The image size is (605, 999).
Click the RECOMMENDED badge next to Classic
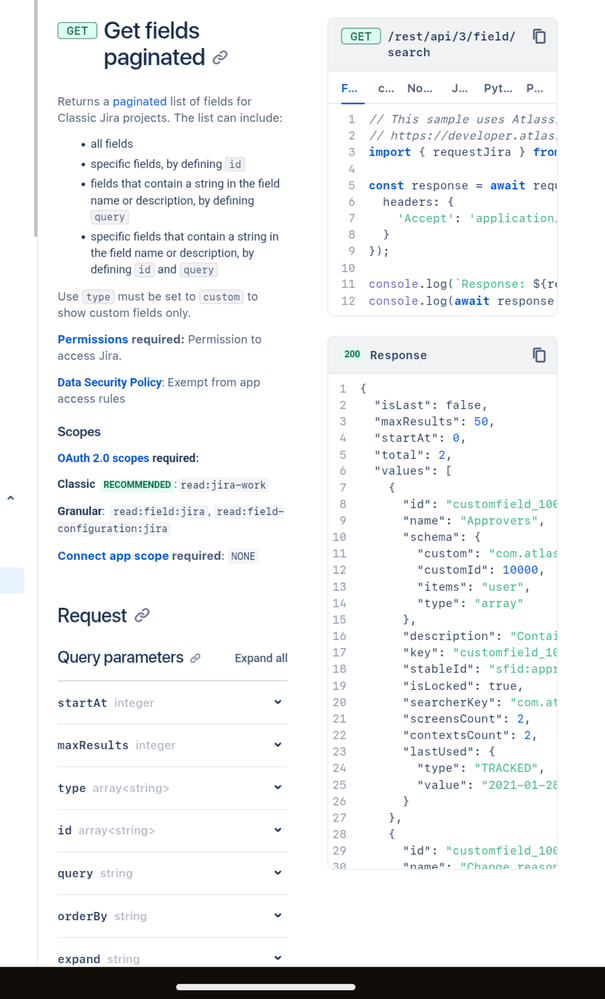[137, 485]
